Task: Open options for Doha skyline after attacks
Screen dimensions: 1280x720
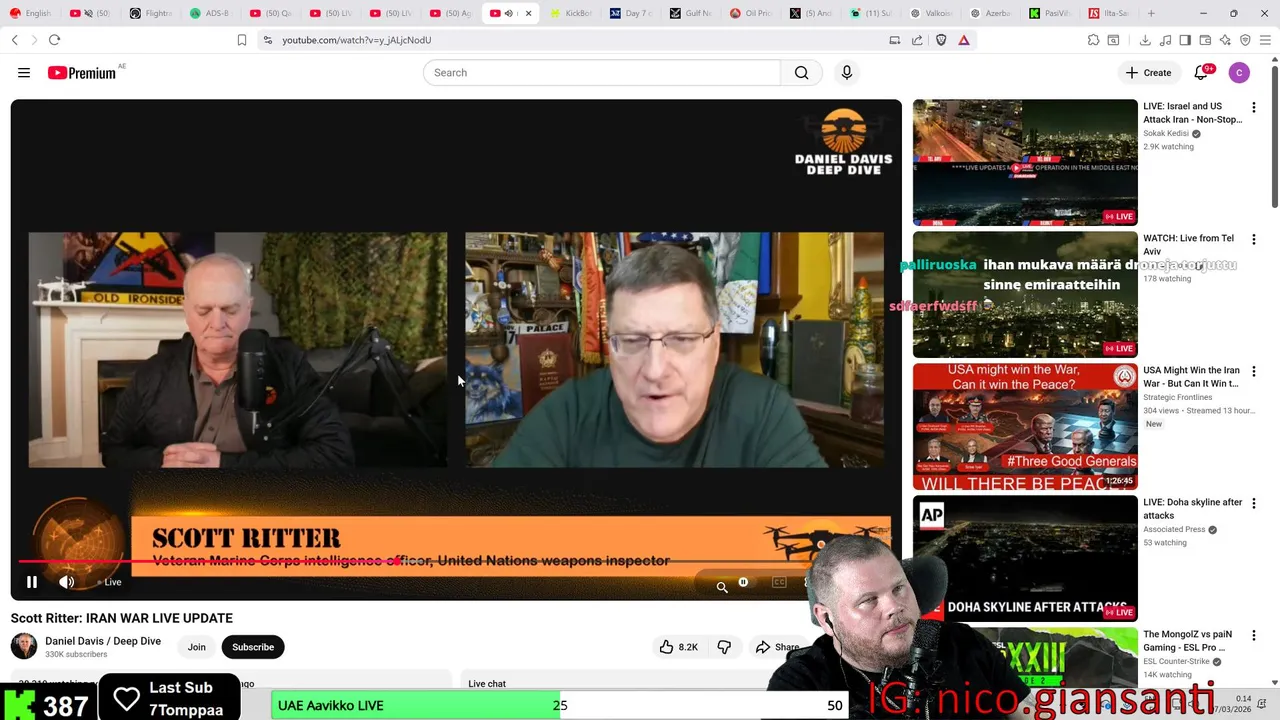Action: 1254,503
